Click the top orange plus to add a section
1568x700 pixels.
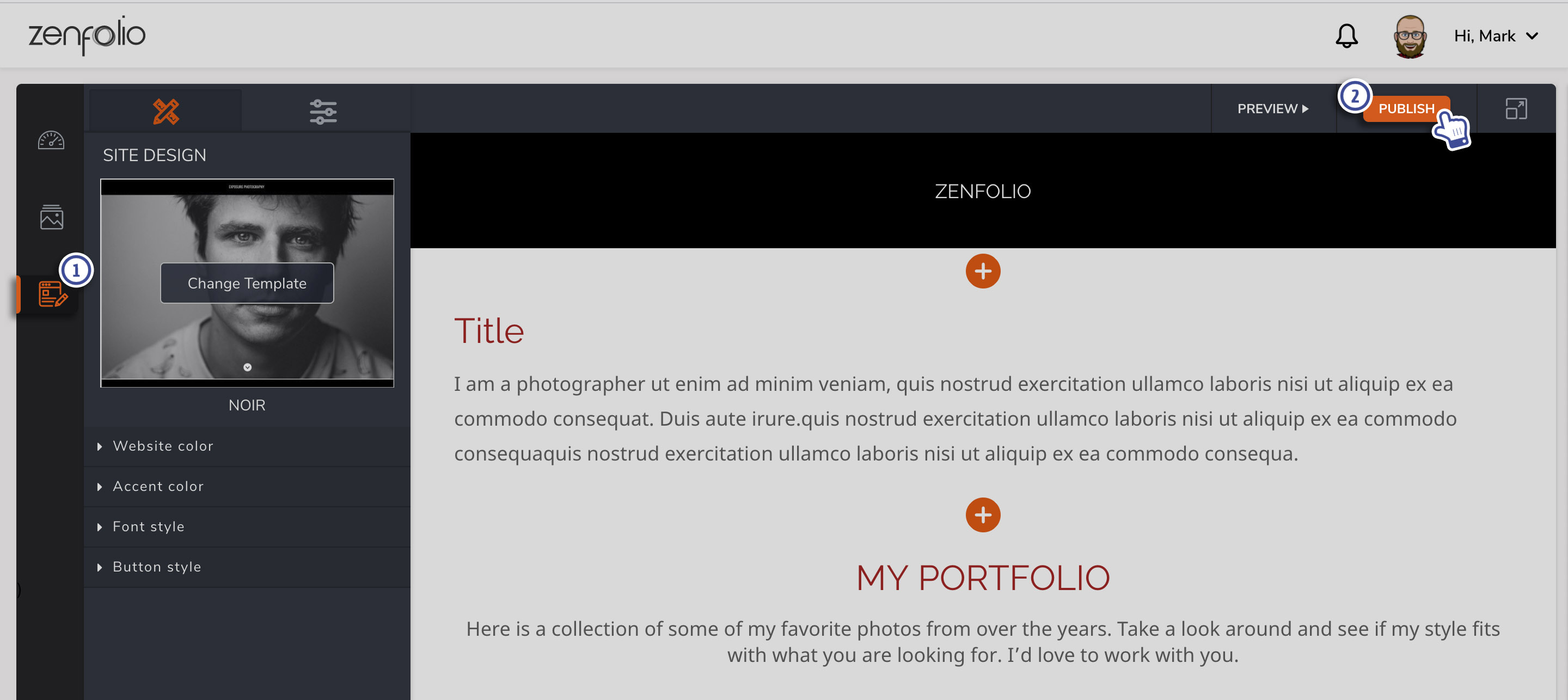(x=982, y=272)
